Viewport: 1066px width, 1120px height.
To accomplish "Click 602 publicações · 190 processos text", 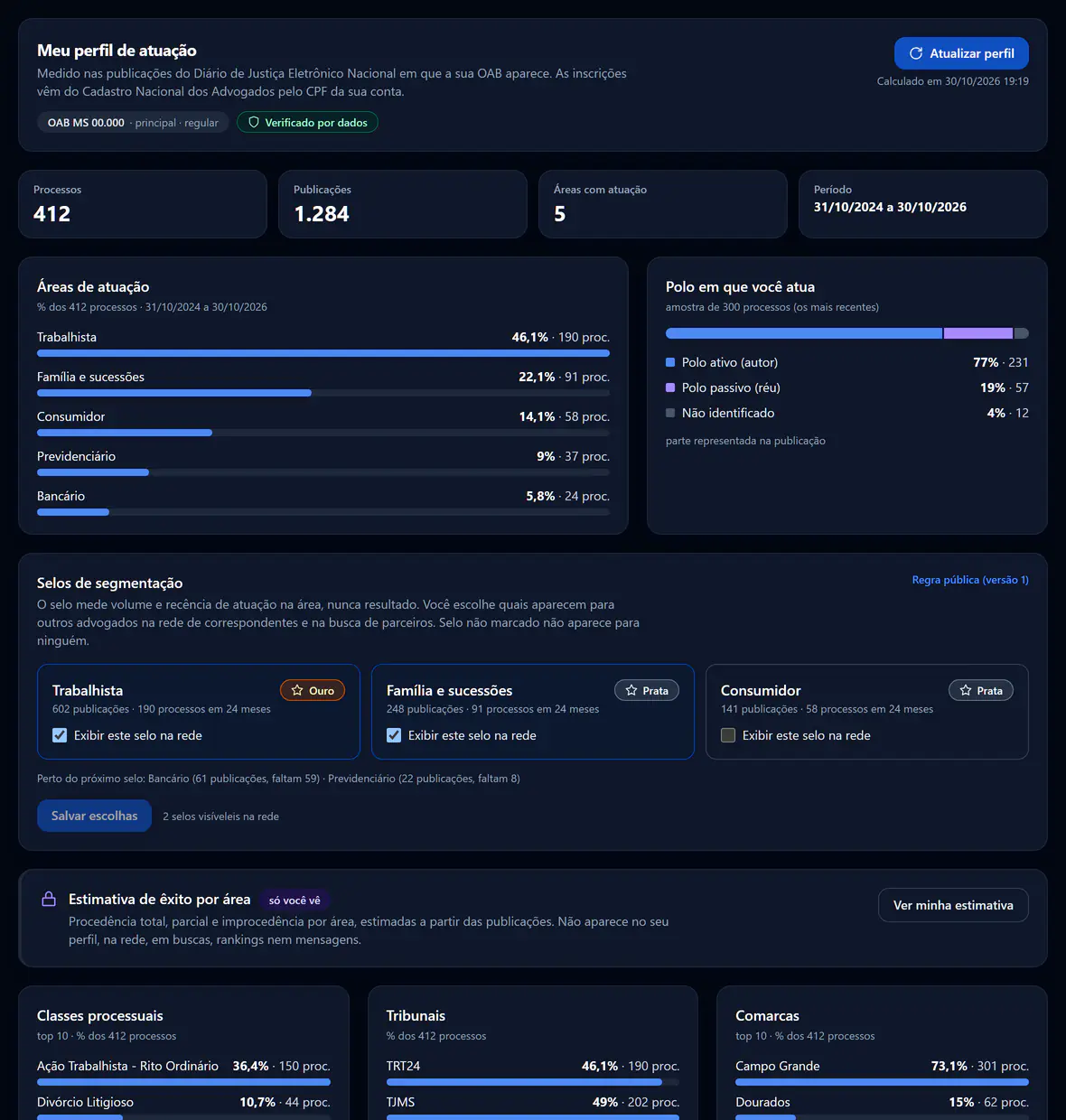I will (x=162, y=709).
